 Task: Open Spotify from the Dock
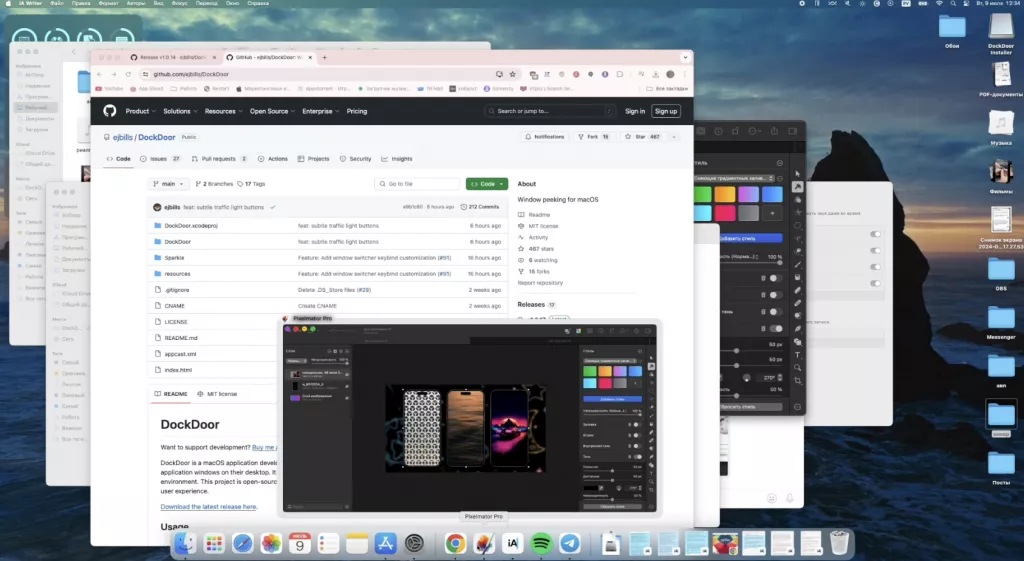tap(541, 543)
